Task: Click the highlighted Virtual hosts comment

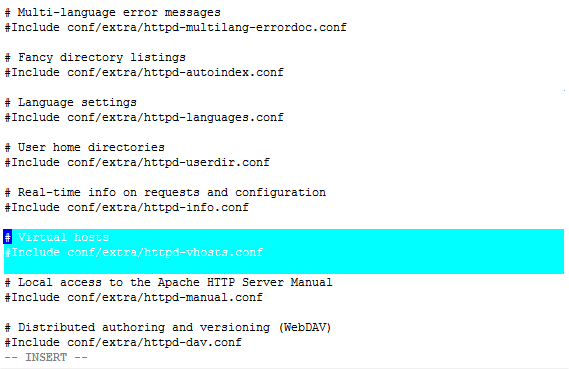Action: [57, 238]
